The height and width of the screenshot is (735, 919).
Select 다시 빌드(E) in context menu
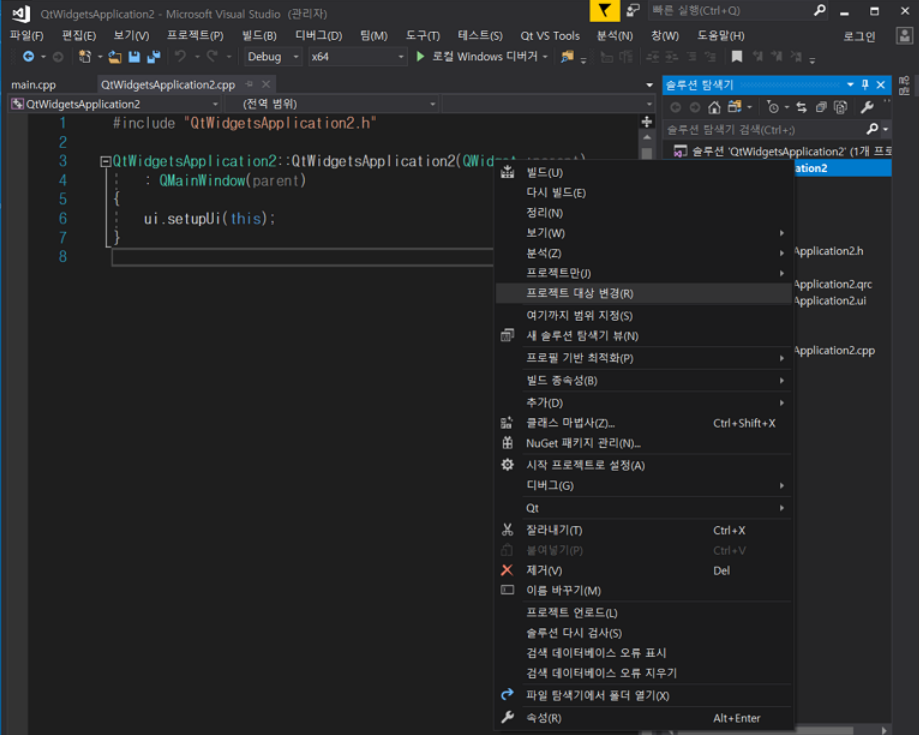pyautogui.click(x=642, y=192)
